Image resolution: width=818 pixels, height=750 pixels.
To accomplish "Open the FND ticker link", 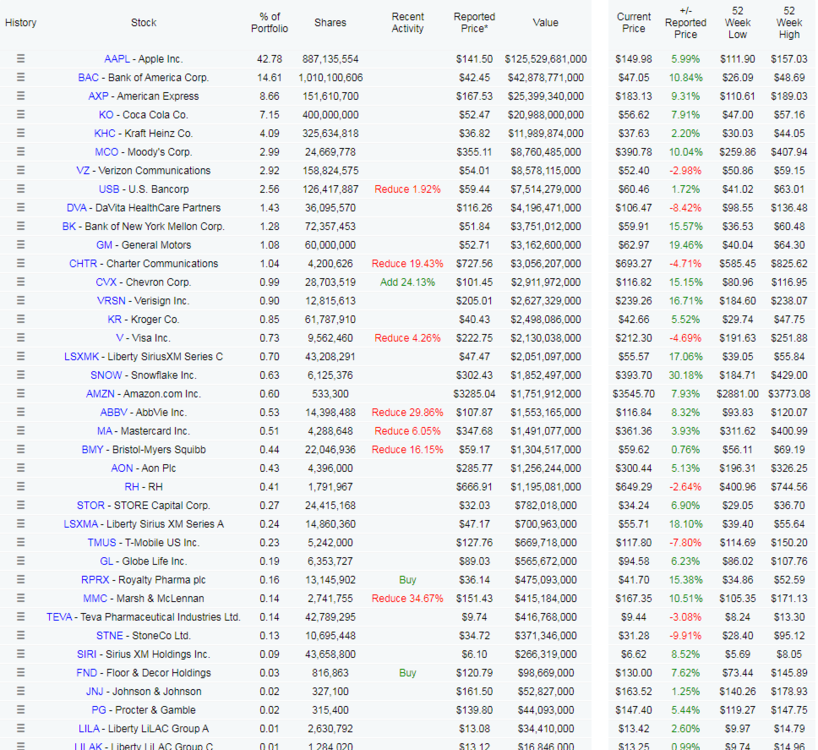I will coord(87,673).
